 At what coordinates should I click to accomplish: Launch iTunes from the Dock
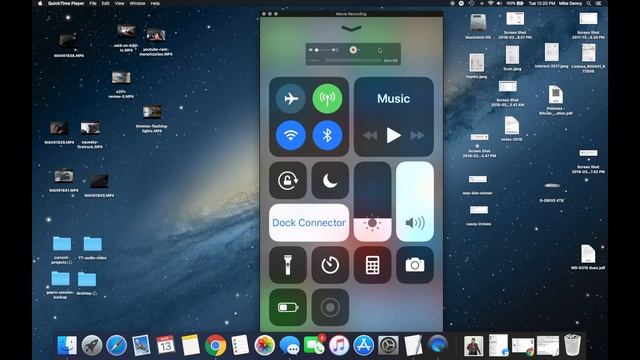tap(339, 345)
